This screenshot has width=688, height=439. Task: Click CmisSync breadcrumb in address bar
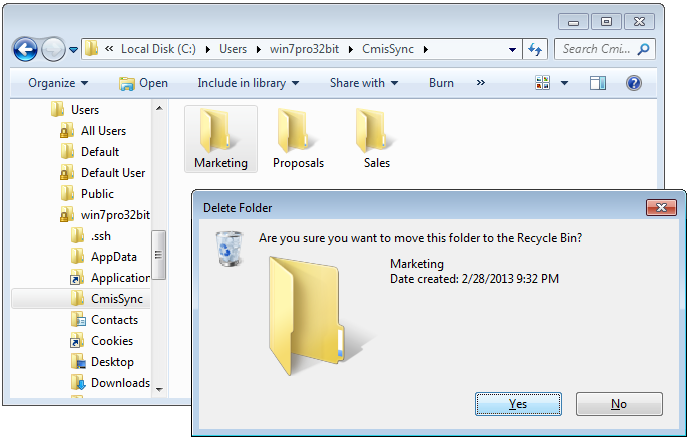point(388,49)
